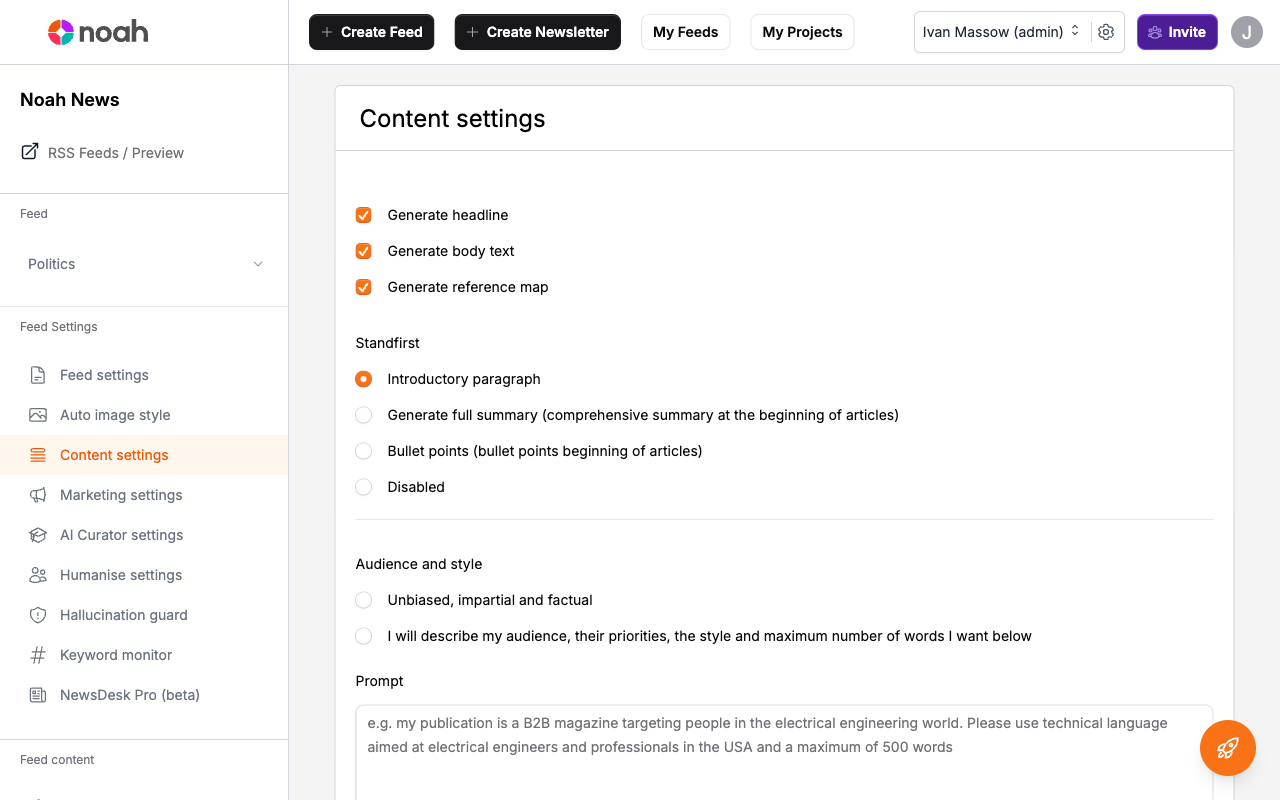Image resolution: width=1280 pixels, height=800 pixels.
Task: Select the Bullet points standfirst option
Action: click(363, 451)
